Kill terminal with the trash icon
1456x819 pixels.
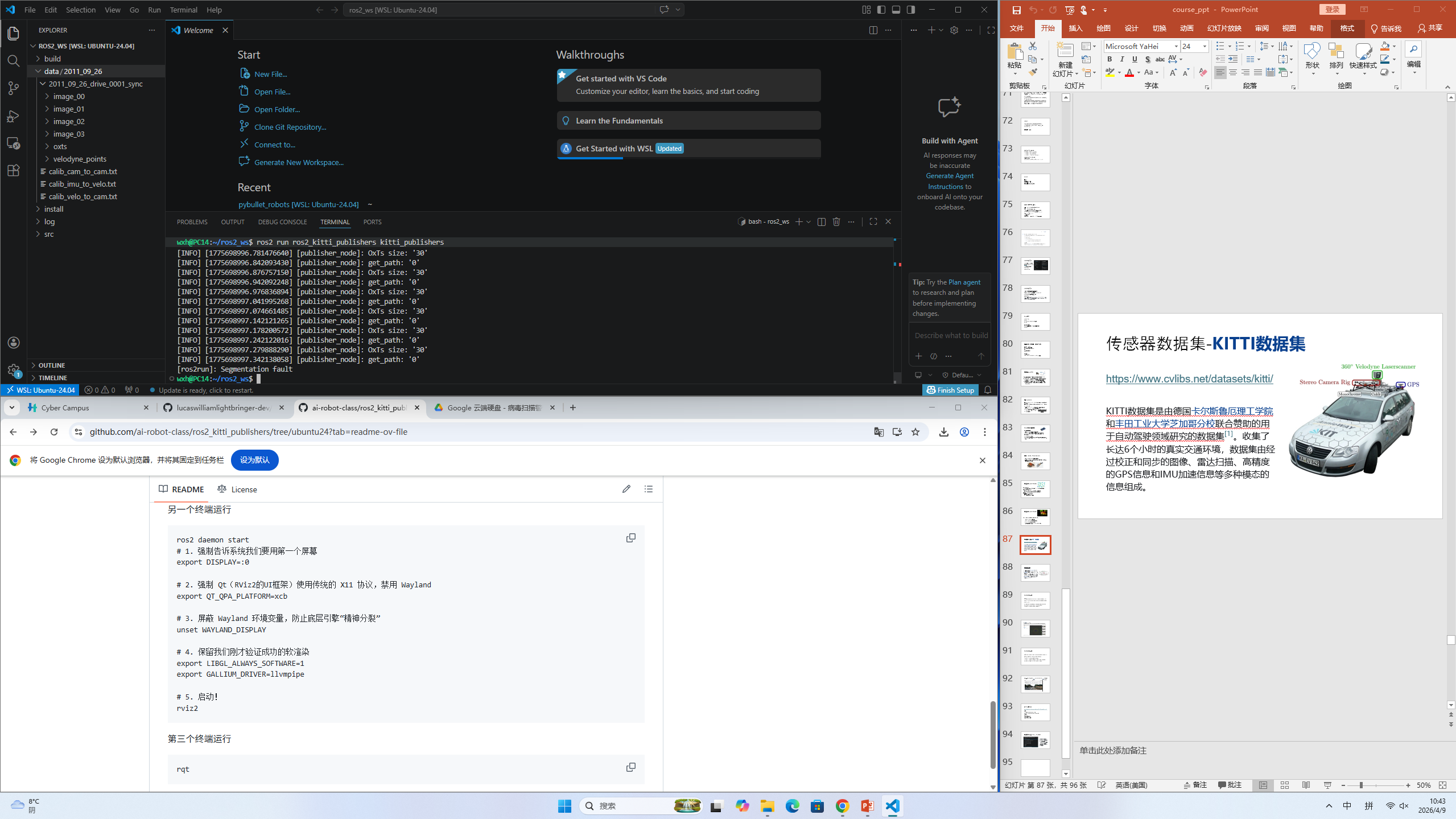coord(836,221)
